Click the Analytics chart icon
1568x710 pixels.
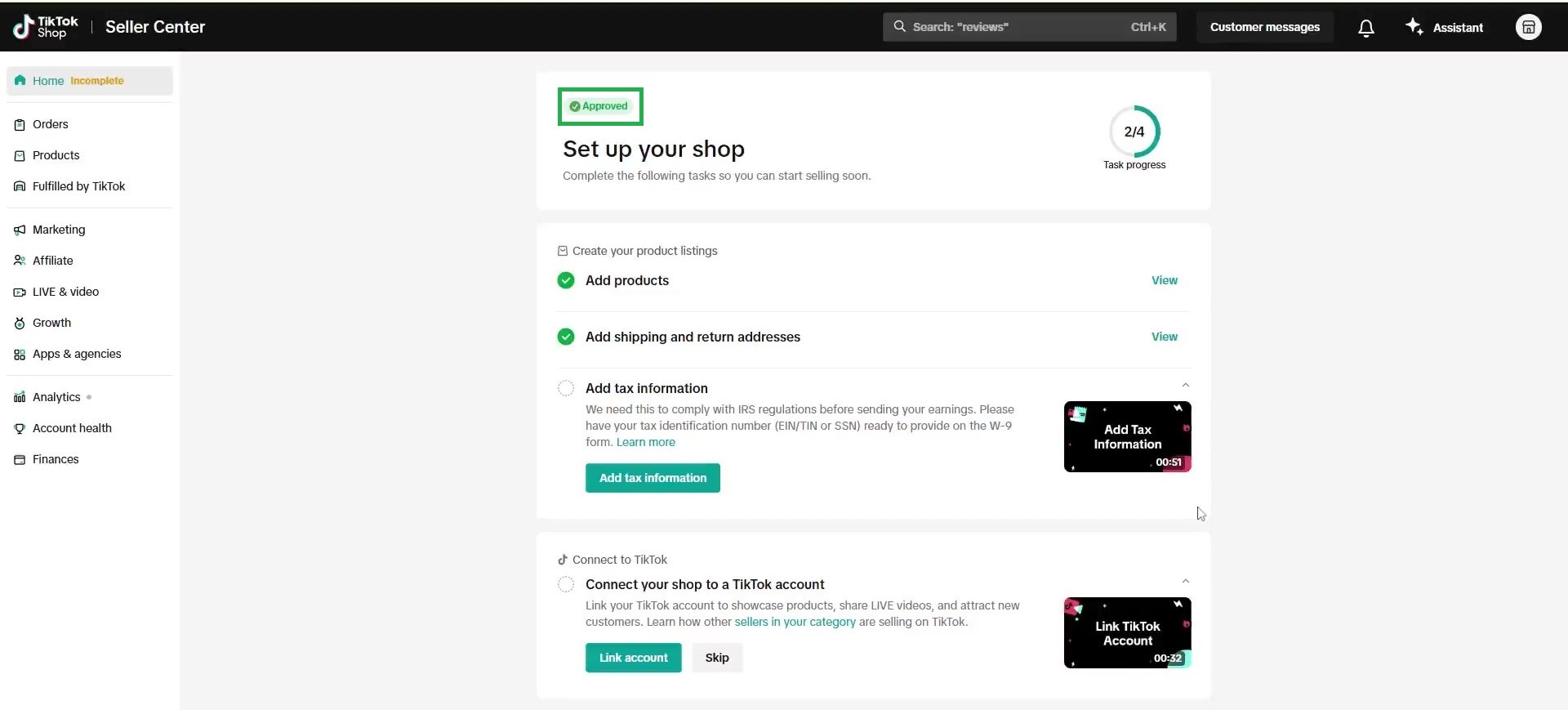[x=20, y=398]
